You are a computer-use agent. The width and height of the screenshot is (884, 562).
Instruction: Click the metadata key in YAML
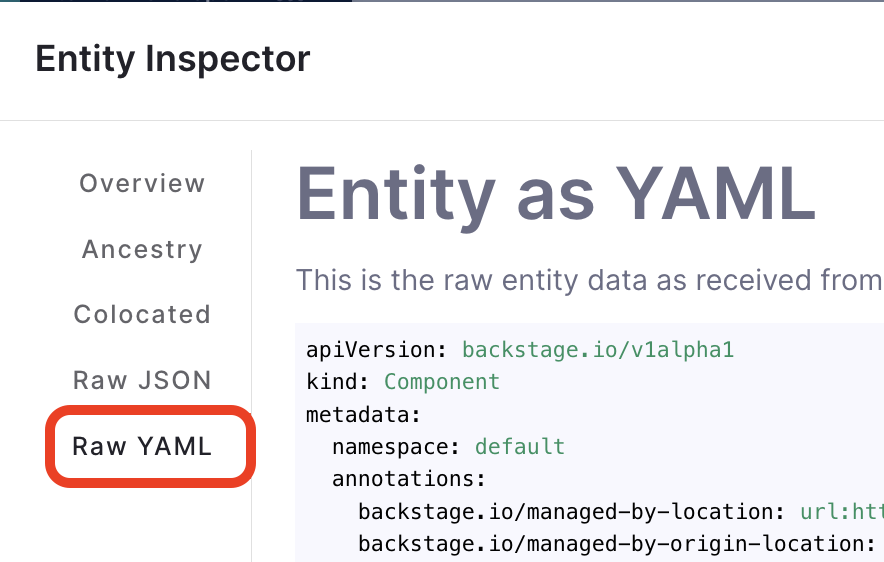(363, 414)
